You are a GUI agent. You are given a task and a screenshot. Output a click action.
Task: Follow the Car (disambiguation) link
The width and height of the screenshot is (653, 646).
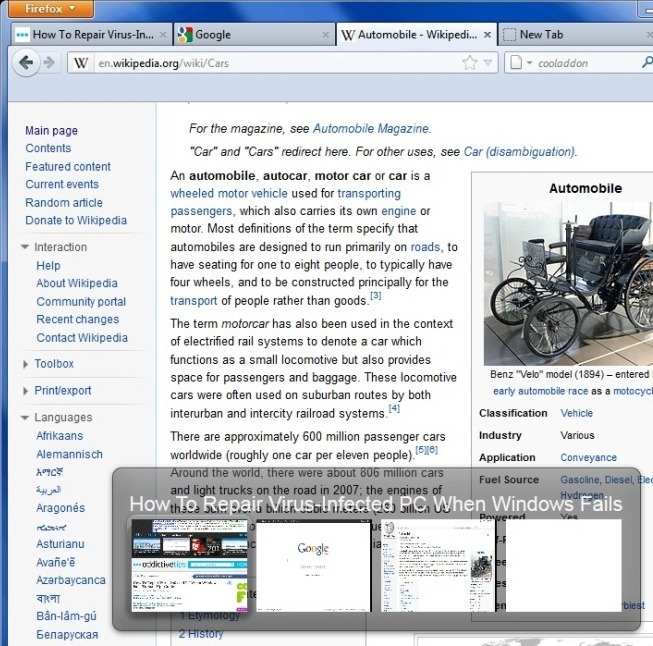519,151
